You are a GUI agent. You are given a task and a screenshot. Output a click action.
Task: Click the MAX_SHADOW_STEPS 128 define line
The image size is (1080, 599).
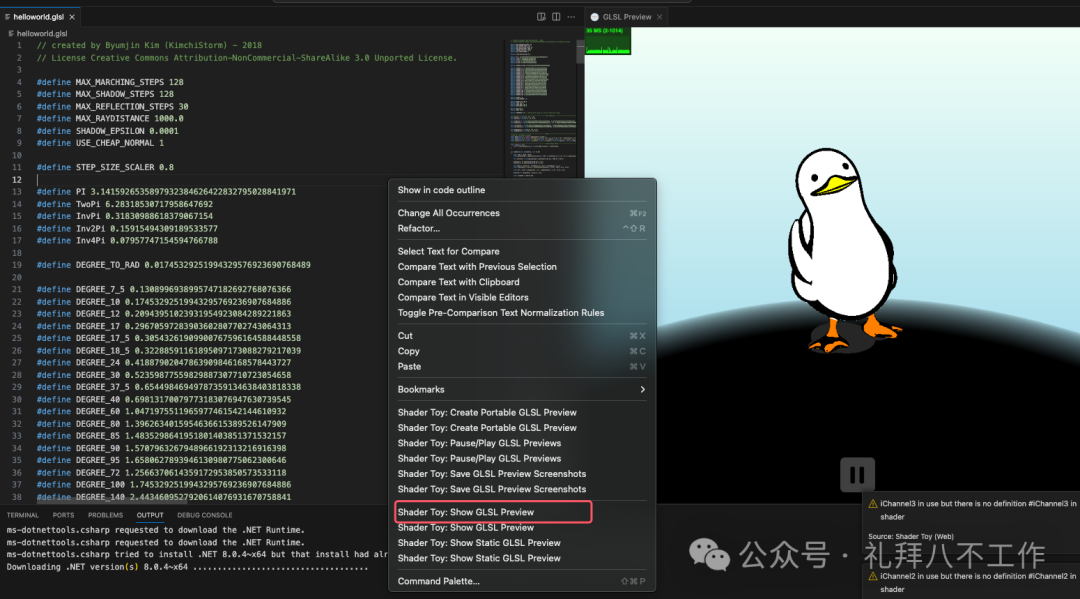tap(105, 94)
